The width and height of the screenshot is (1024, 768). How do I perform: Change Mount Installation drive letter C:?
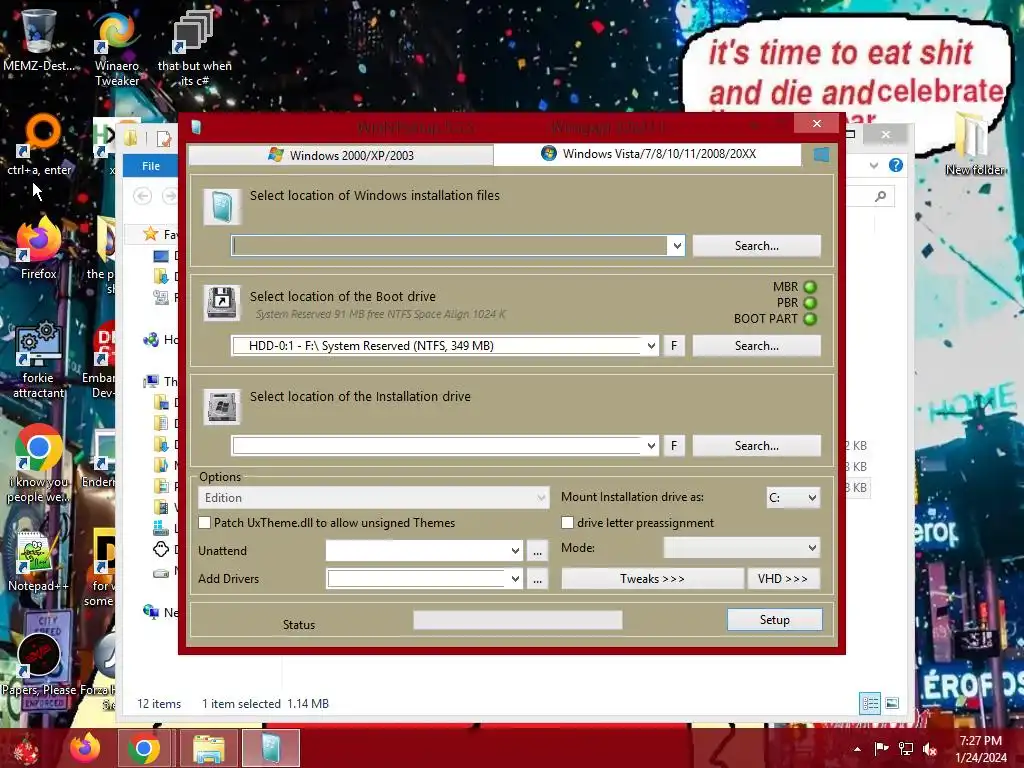tap(793, 498)
